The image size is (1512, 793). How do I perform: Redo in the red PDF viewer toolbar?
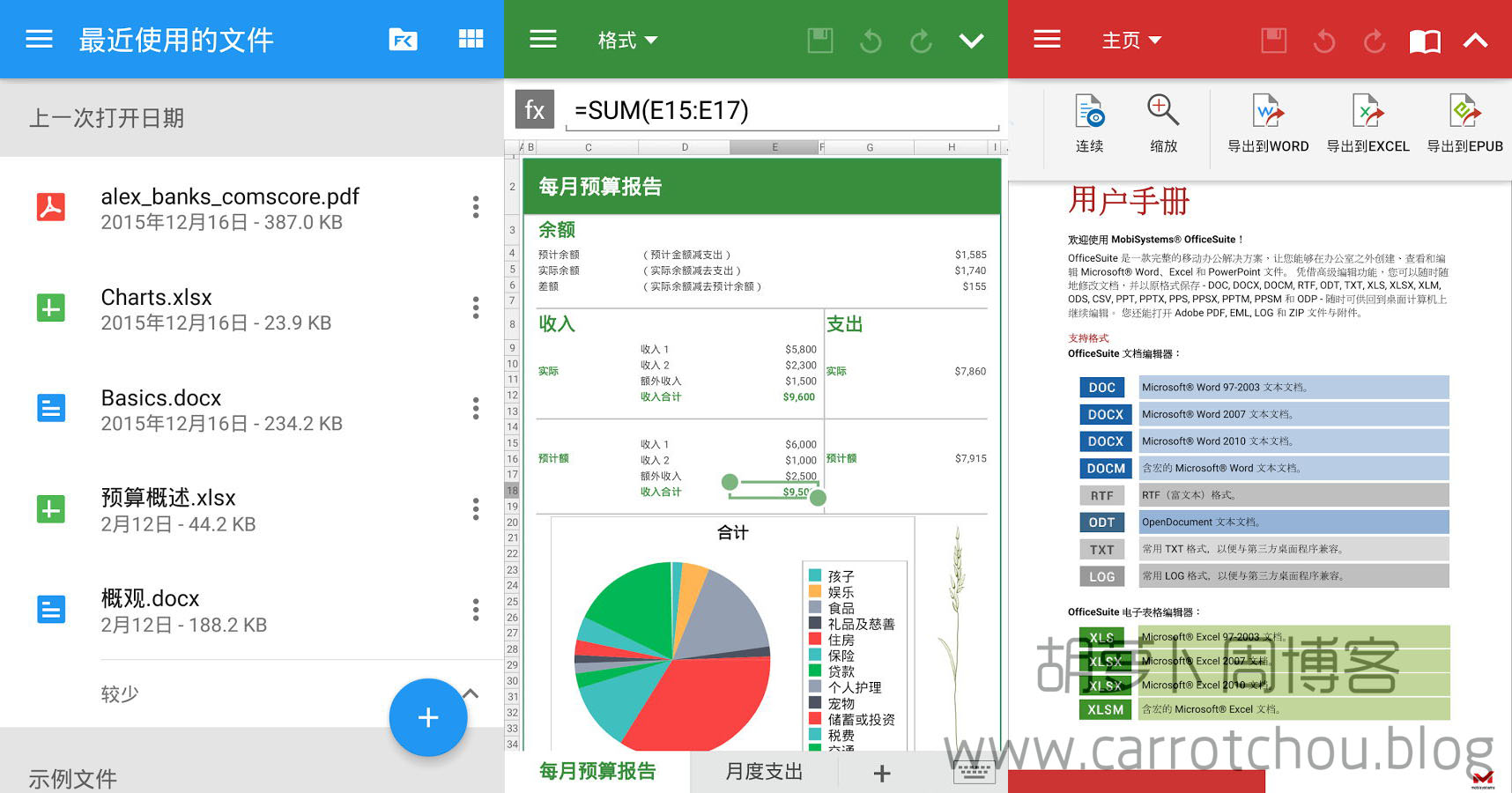1375,41
